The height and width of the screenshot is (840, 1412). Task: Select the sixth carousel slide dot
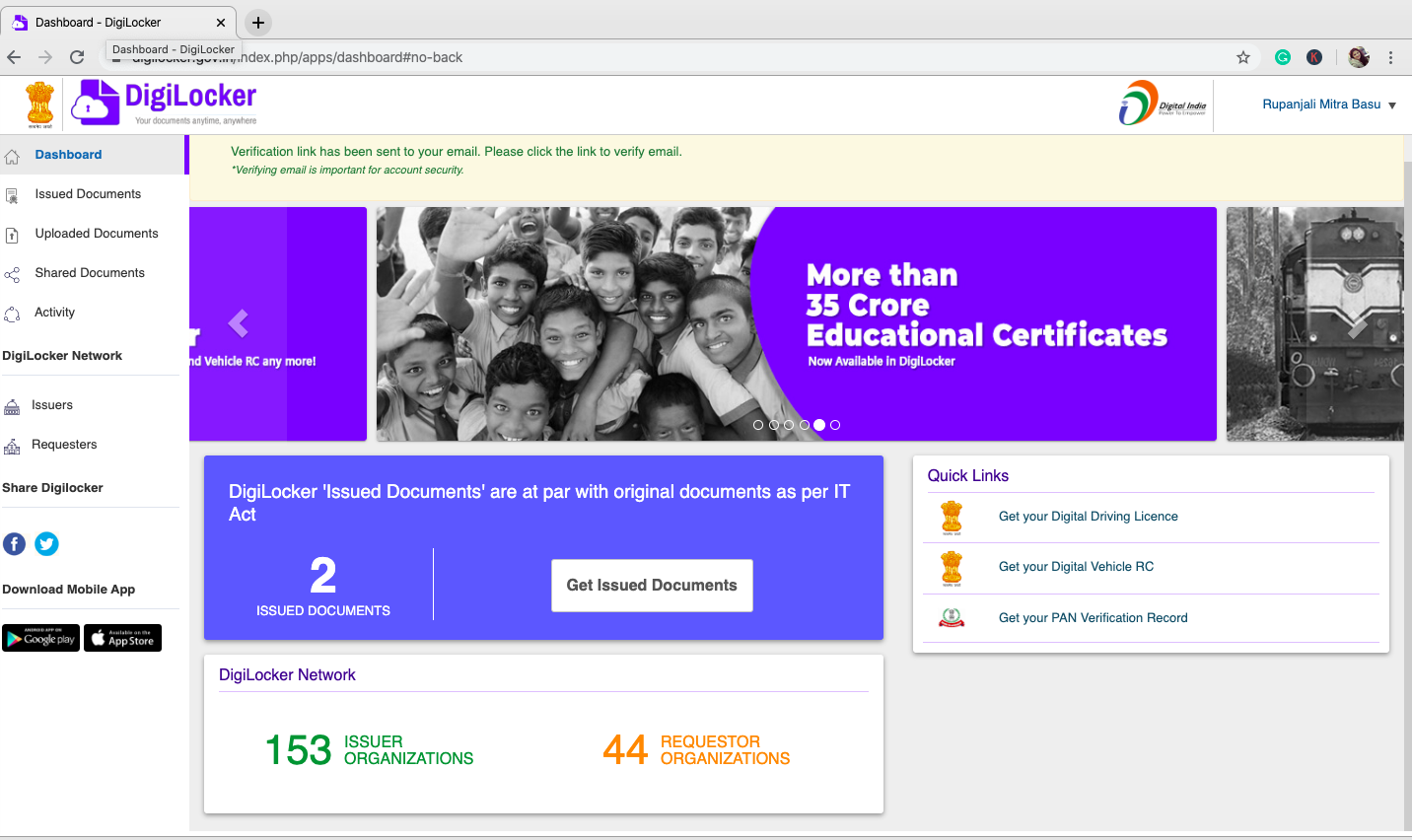click(x=835, y=425)
